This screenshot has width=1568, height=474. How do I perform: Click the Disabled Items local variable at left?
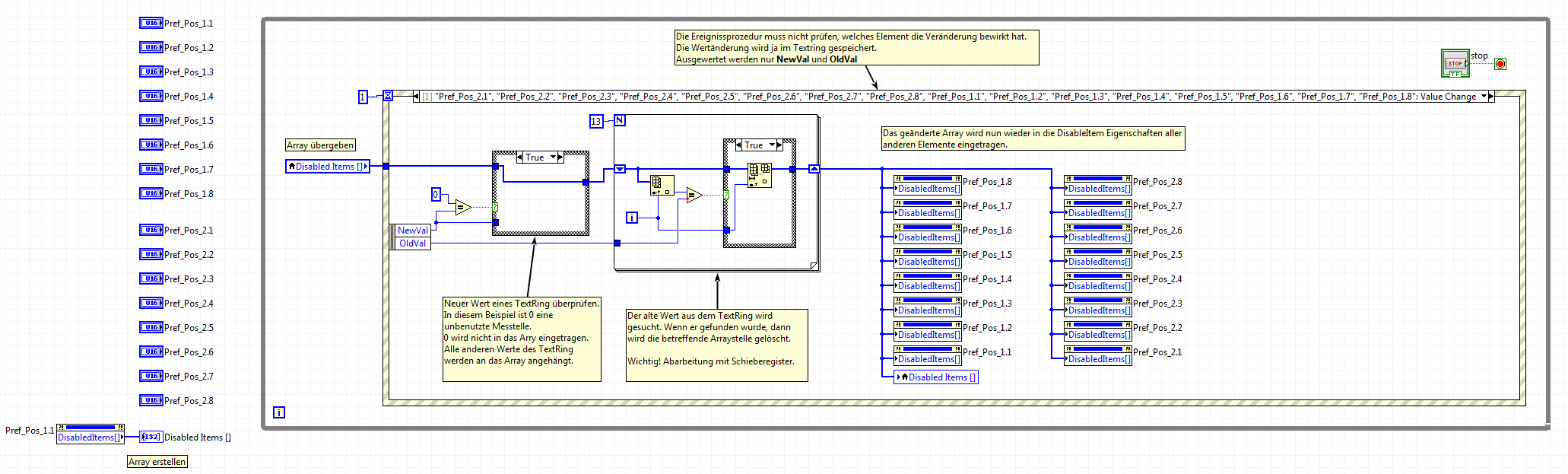pos(328,166)
